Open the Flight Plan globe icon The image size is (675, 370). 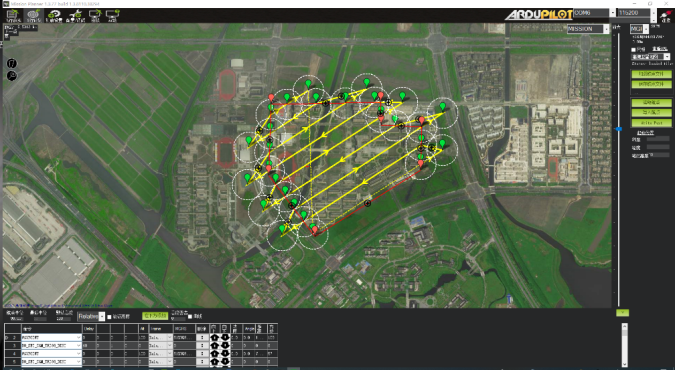coord(33,16)
